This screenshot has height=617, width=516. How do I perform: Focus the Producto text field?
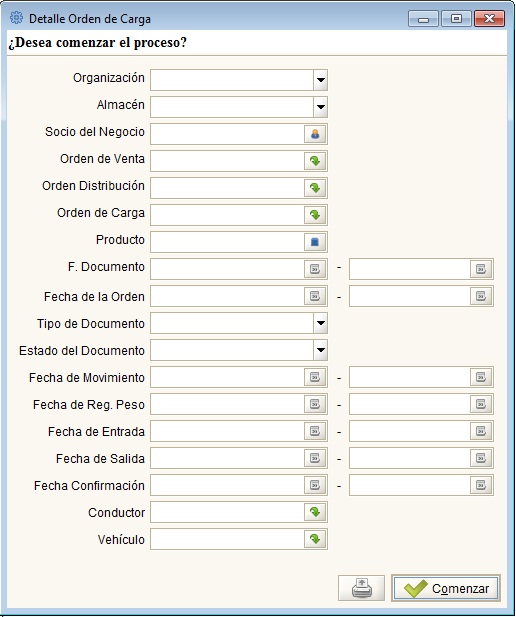[x=227, y=242]
